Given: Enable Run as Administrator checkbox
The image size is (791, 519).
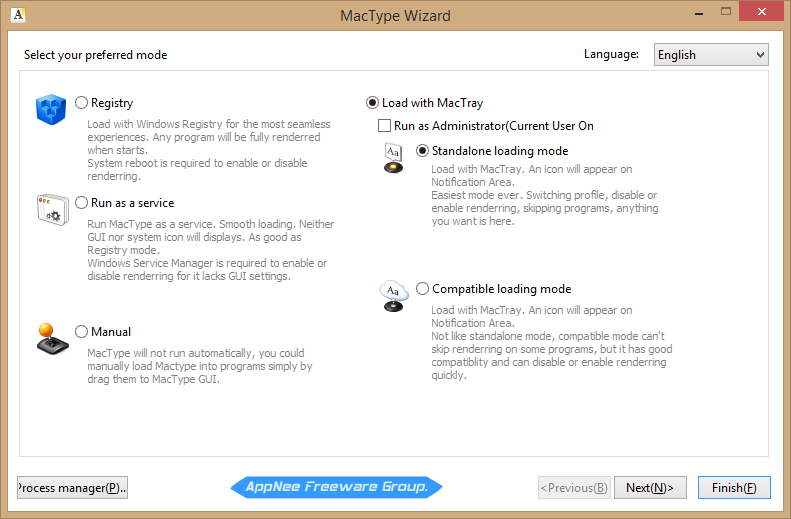Looking at the screenshot, I should (x=384, y=126).
